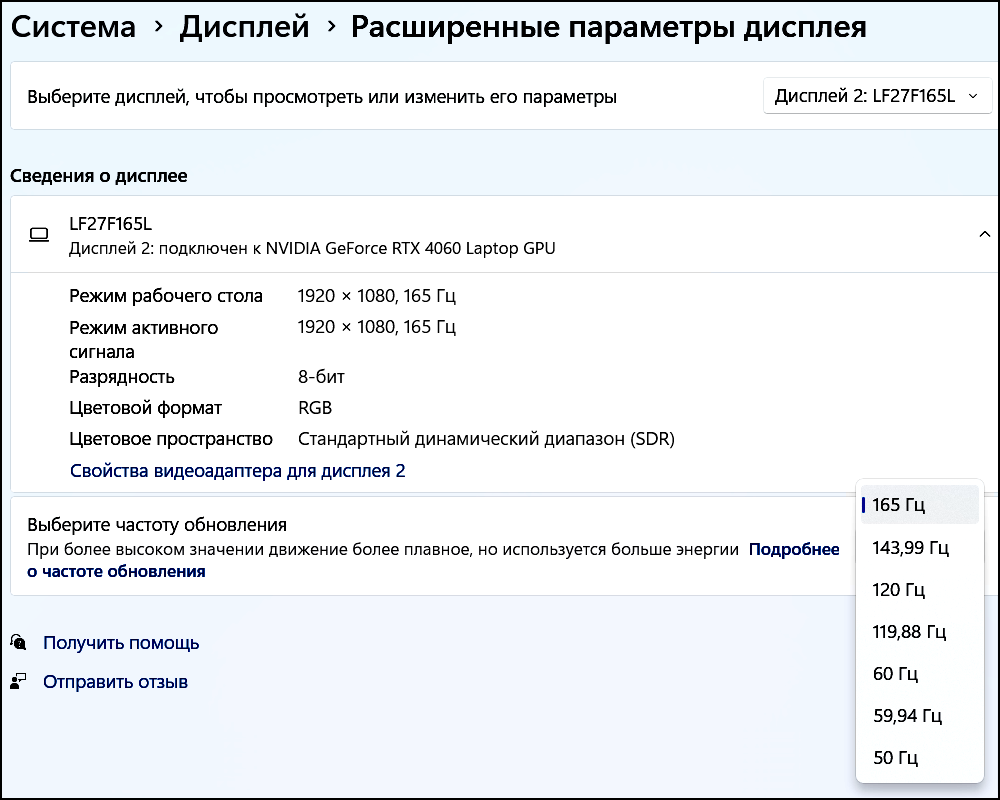Pick the 60 Гц option
1000x800 pixels.
click(919, 674)
